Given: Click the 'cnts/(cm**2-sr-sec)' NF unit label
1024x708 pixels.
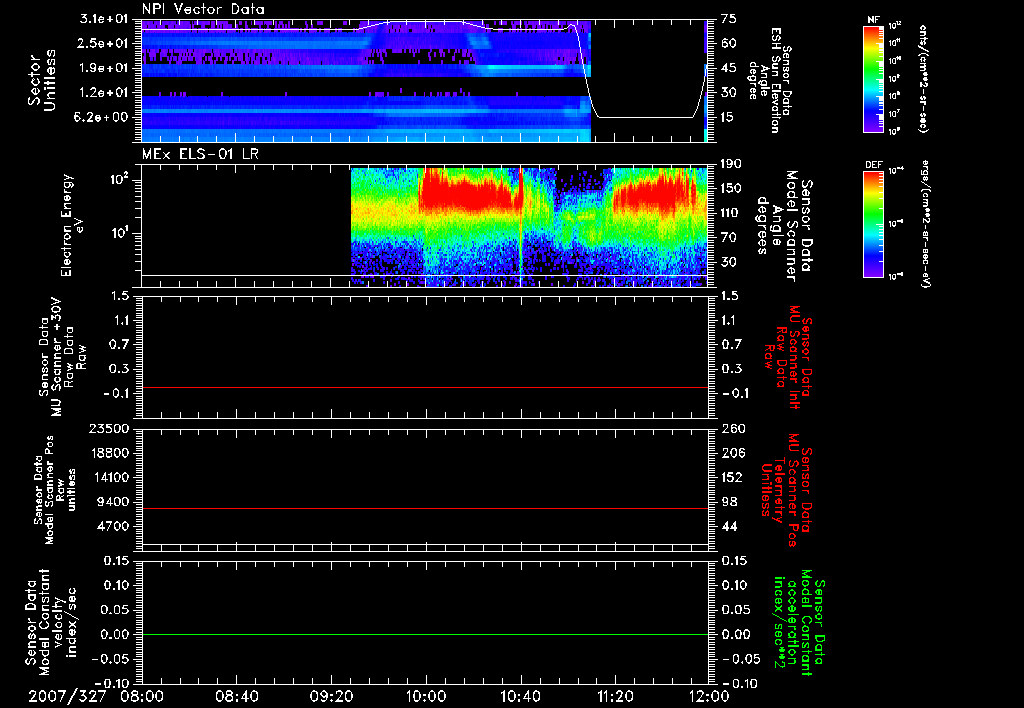Looking at the screenshot, I should [x=922, y=79].
